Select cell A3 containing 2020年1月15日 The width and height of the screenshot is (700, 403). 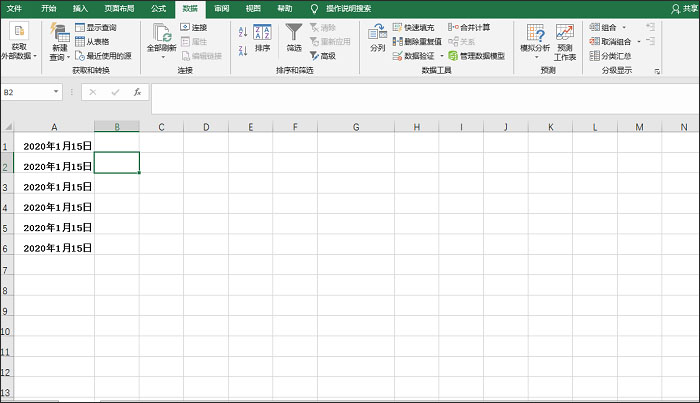click(55, 187)
